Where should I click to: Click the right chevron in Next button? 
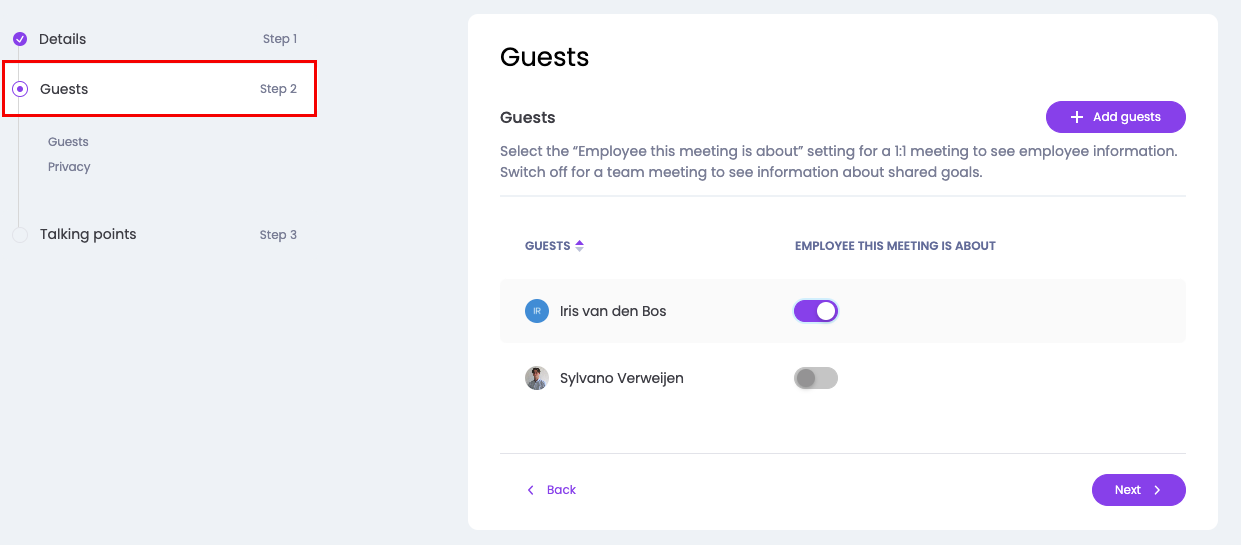1157,490
